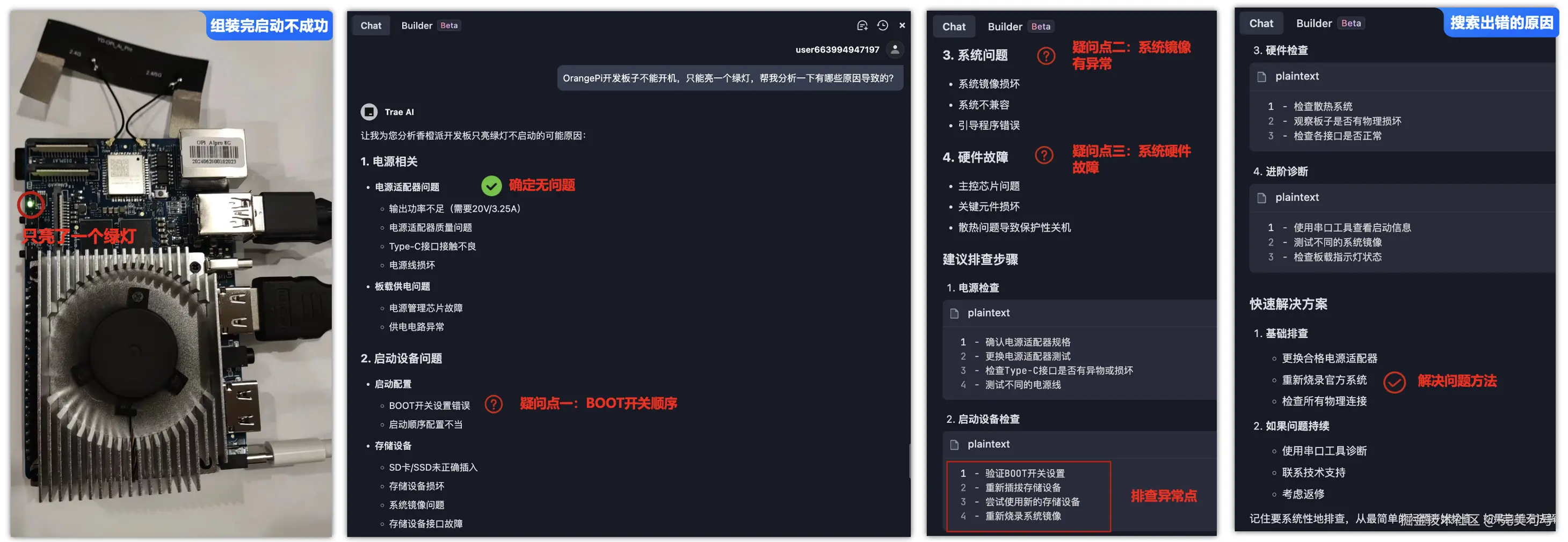Open Builder tab above '3. 系统问题' heading
The height and width of the screenshot is (542, 1568).
[x=1004, y=27]
